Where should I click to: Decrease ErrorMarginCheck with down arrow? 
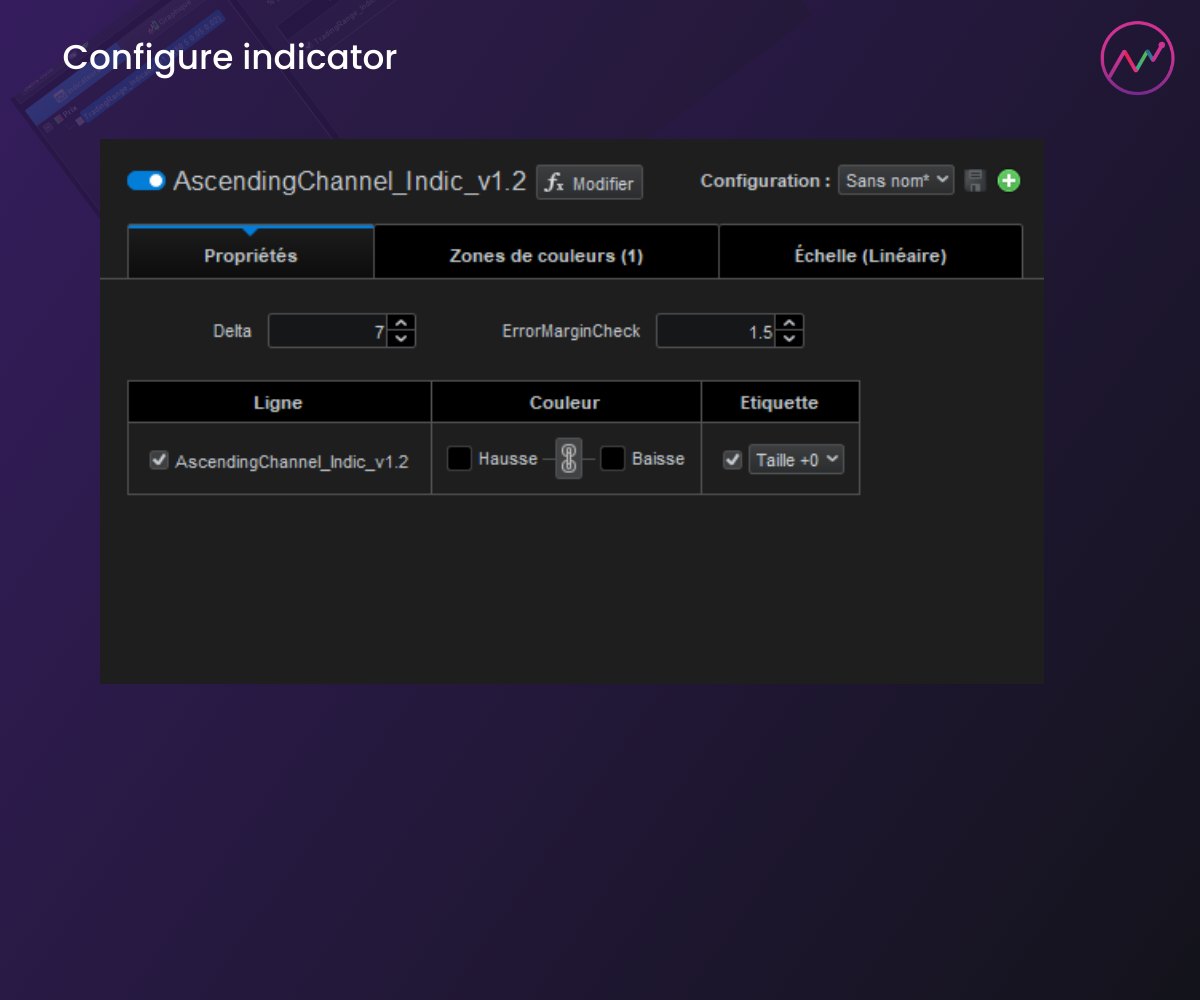tap(789, 339)
